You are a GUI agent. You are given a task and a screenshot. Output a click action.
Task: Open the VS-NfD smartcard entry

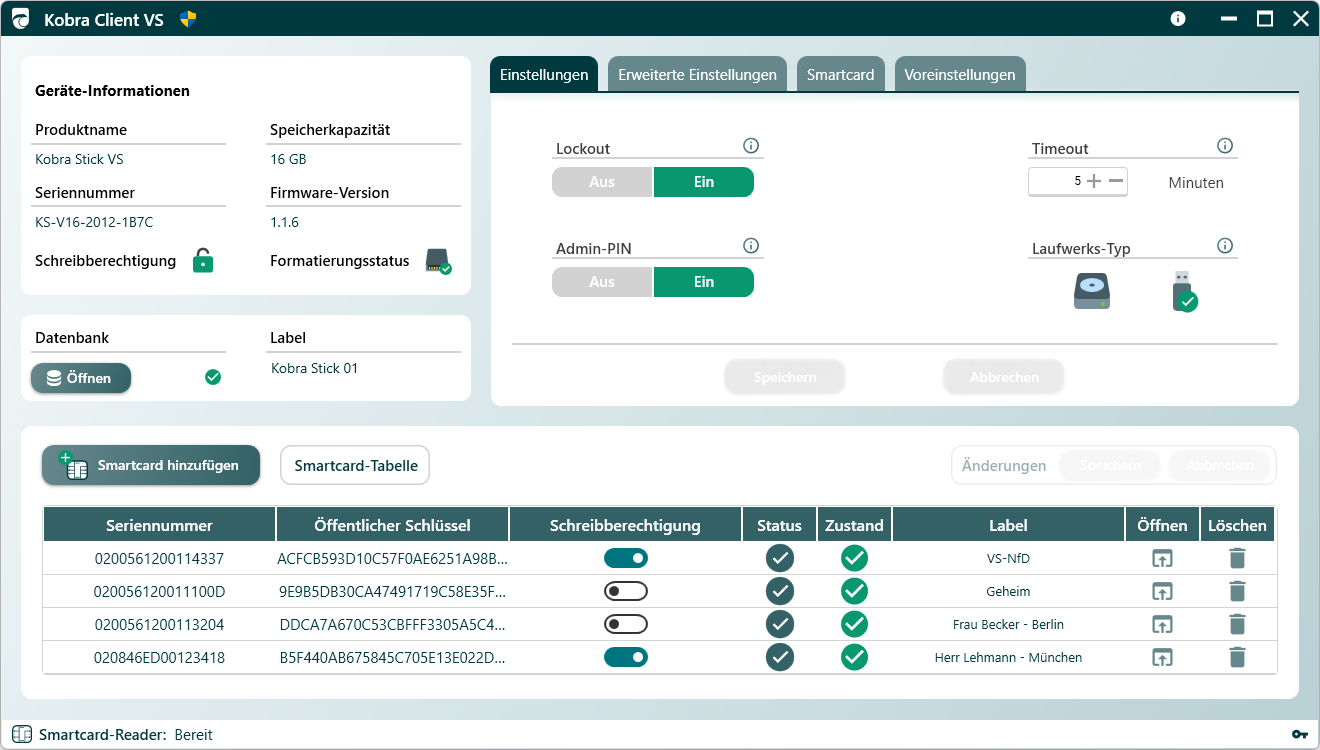(1162, 558)
